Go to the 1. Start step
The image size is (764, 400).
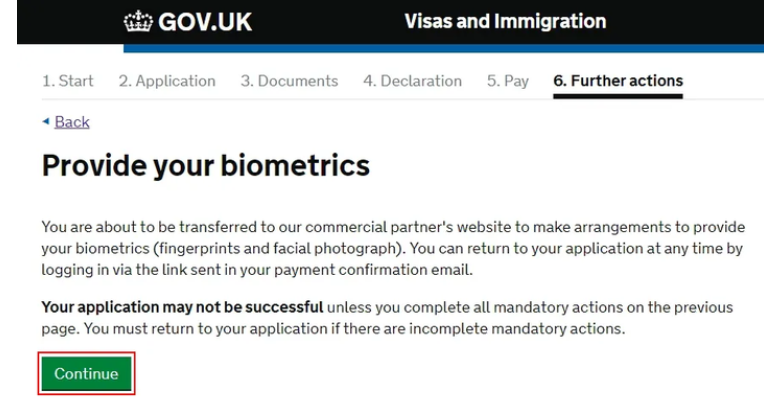[68, 81]
